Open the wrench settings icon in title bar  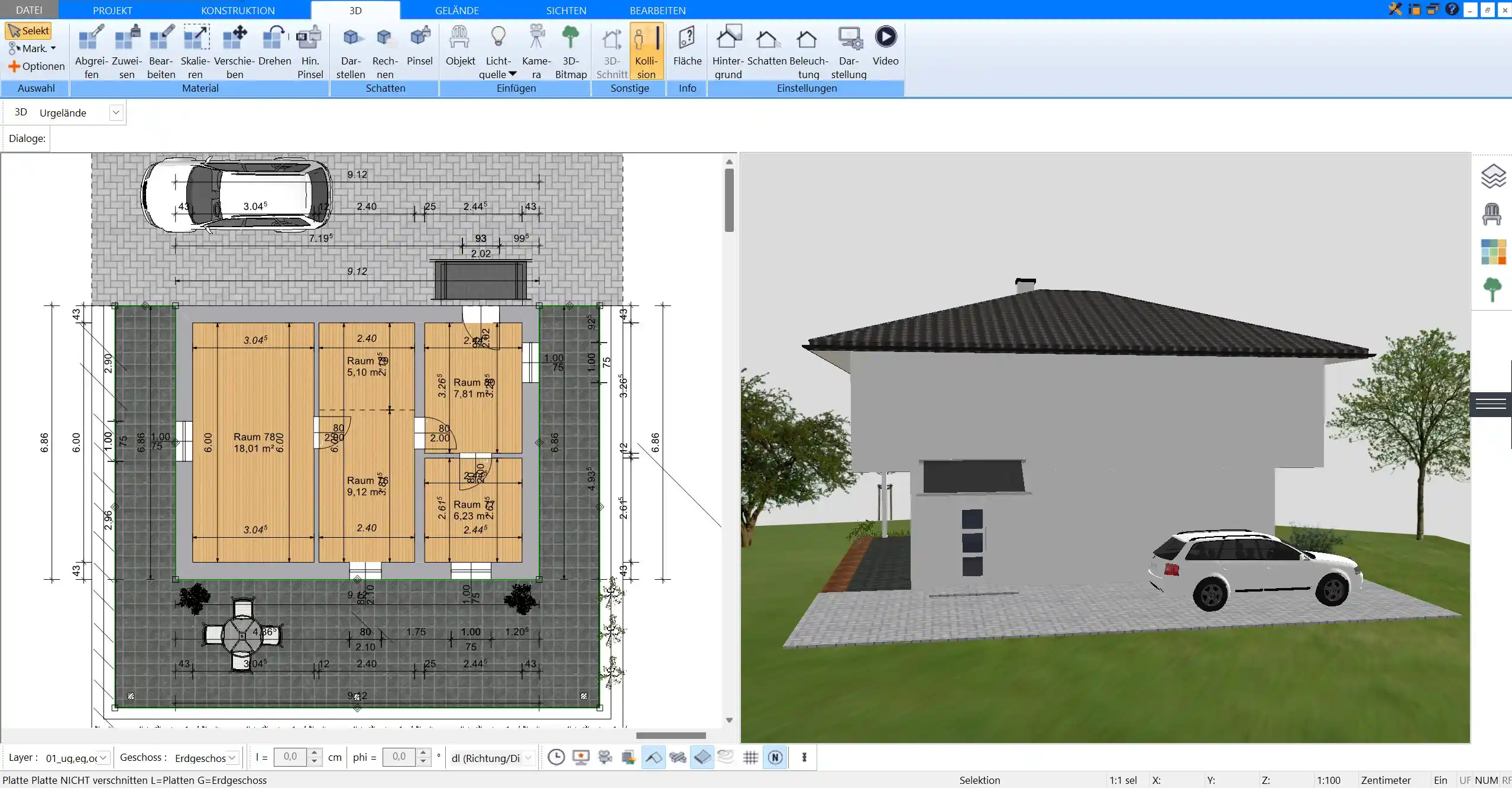(x=1396, y=9)
